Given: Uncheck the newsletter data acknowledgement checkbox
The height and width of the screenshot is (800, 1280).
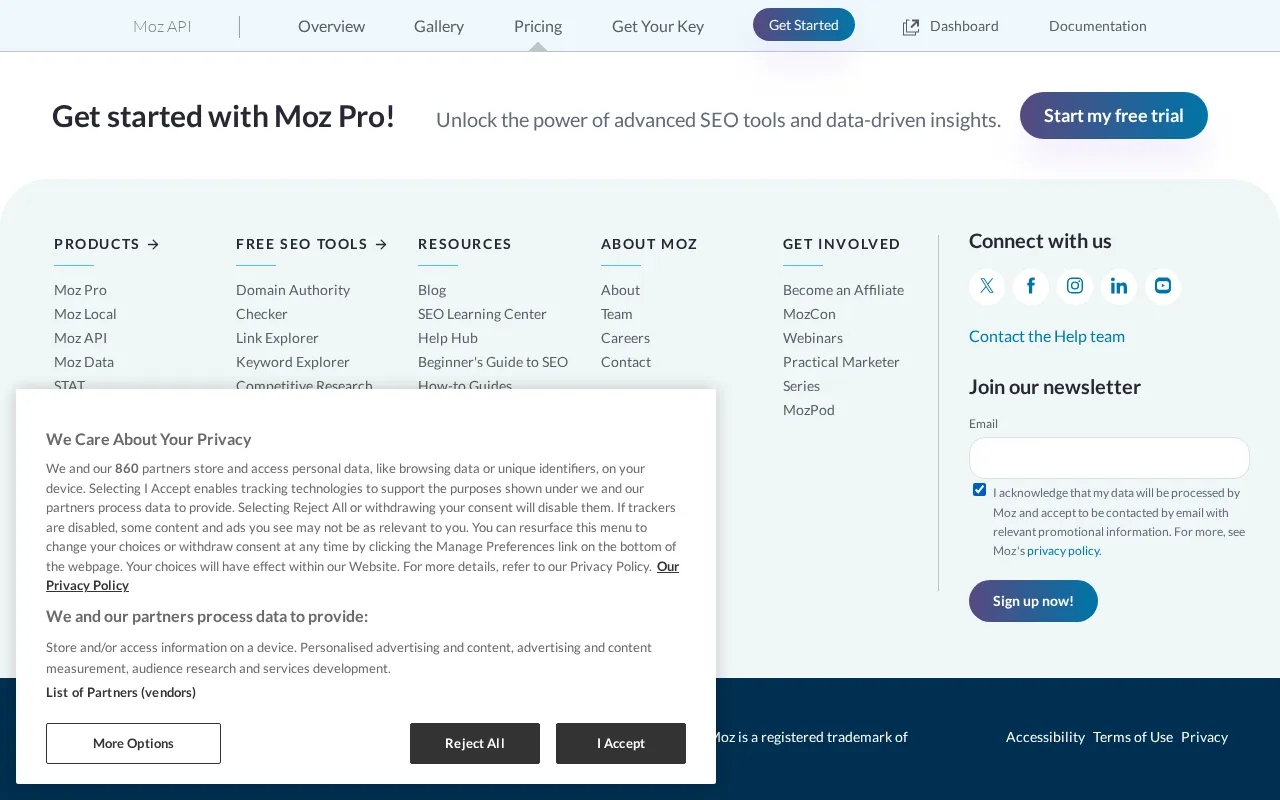Looking at the screenshot, I should (979, 490).
